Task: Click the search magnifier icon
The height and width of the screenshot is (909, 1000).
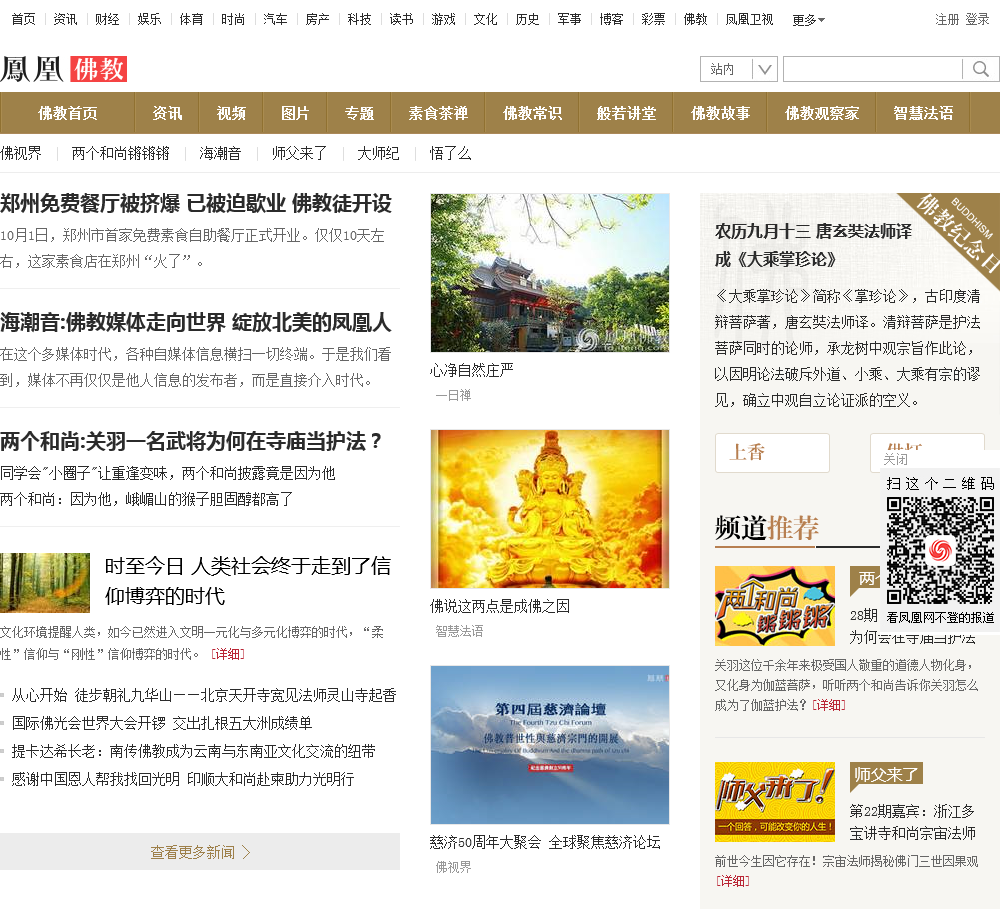Action: tap(981, 69)
